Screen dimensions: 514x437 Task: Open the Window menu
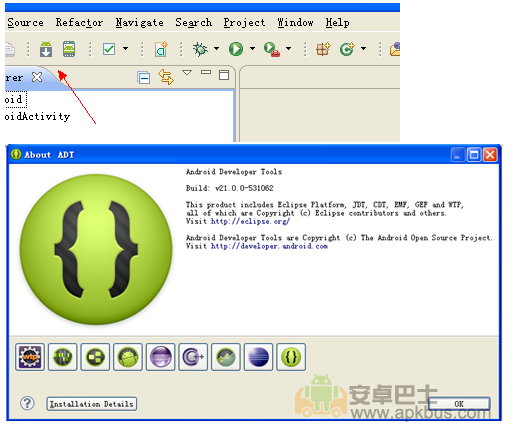click(x=295, y=22)
